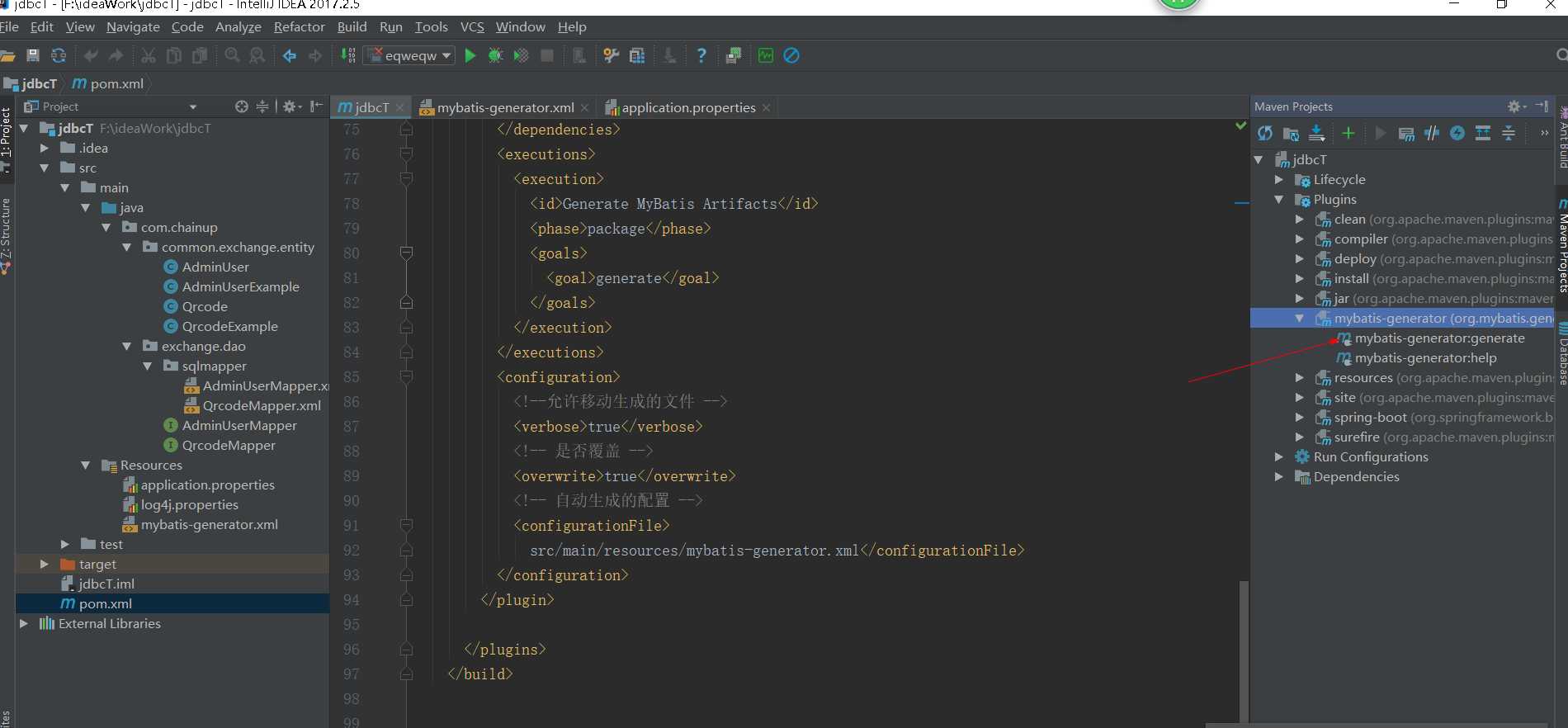Click Download Sources icon in Maven panel
This screenshot has height=728, width=1568.
[x=1317, y=133]
